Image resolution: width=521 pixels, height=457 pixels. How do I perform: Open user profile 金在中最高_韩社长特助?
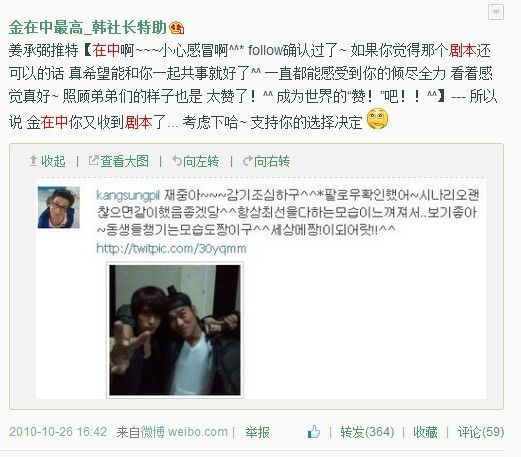[x=87, y=28]
